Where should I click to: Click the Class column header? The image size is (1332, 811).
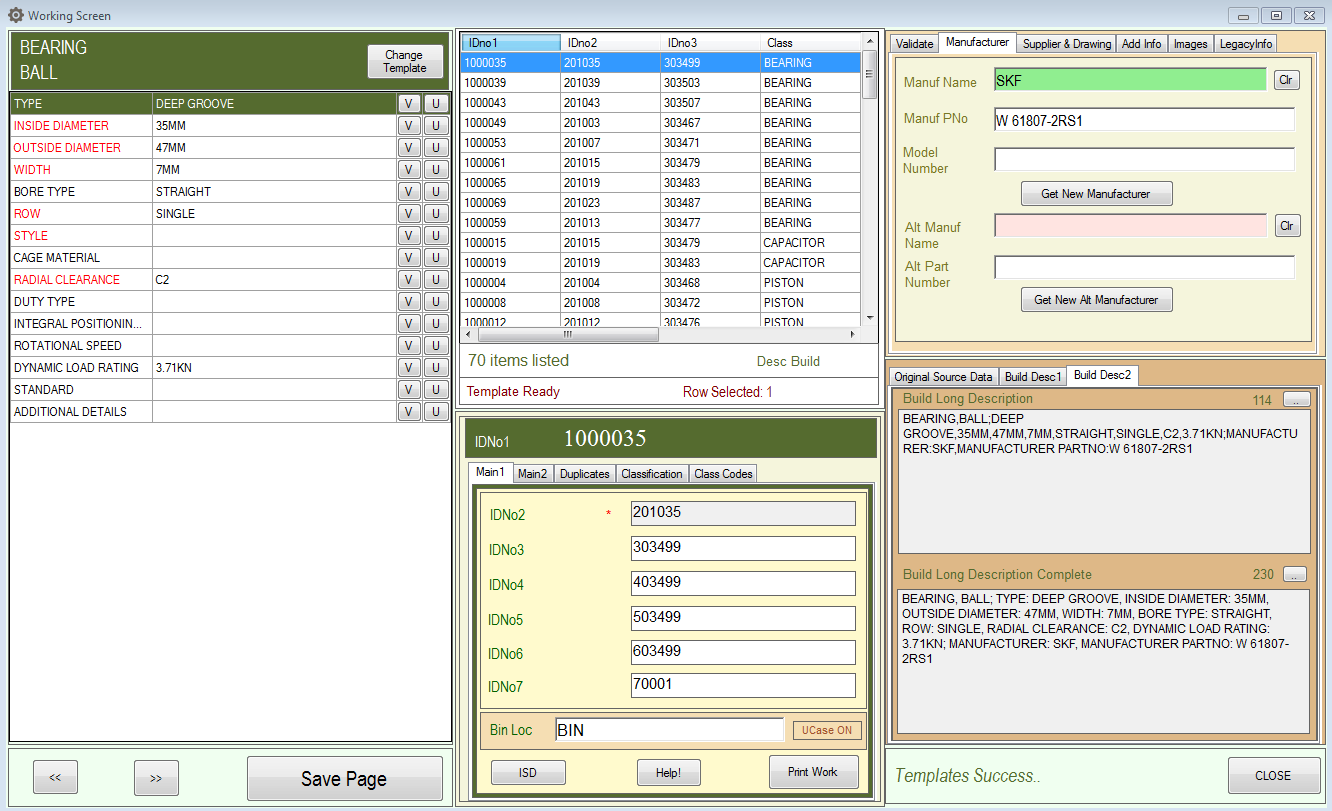(x=808, y=43)
